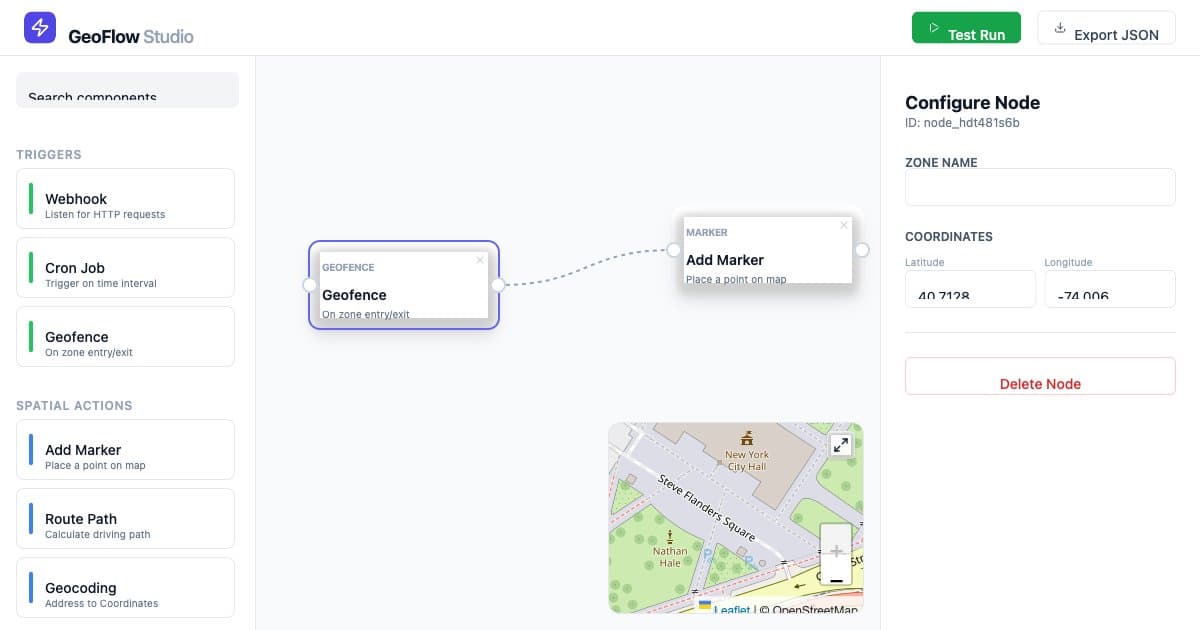Click the TRIGGERS section label
1200x630 pixels.
(x=49, y=155)
